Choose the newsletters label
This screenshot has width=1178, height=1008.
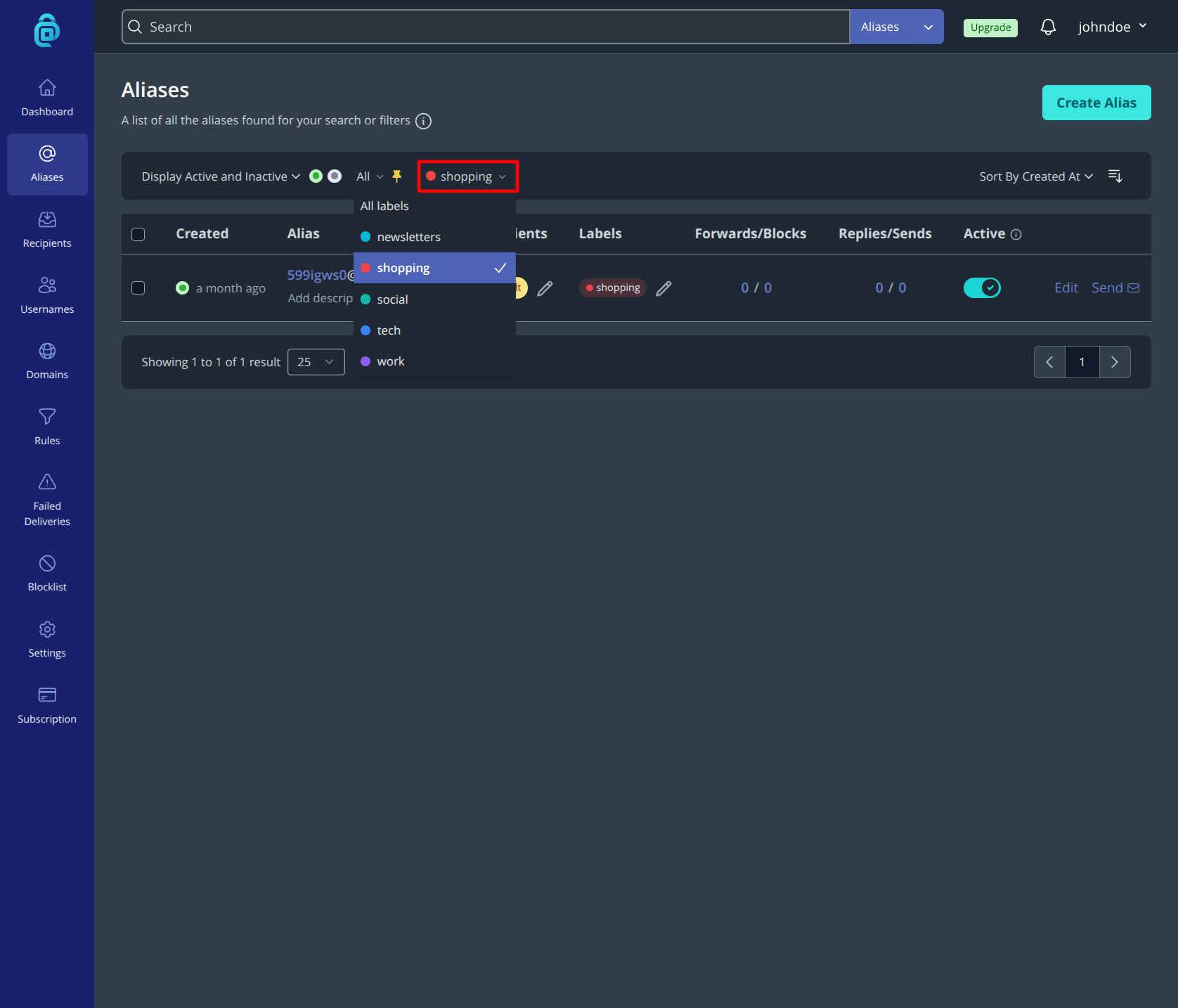[434, 237]
